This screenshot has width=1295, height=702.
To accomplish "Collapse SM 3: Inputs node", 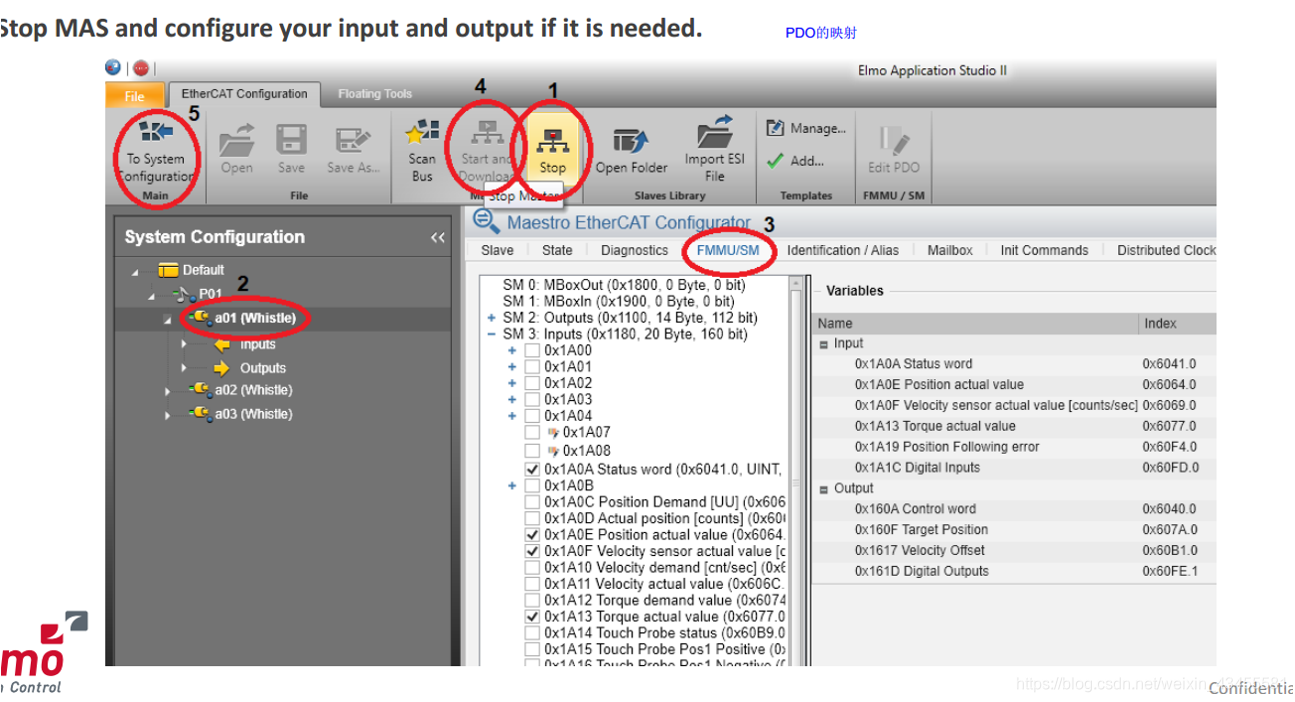I will click(x=491, y=334).
